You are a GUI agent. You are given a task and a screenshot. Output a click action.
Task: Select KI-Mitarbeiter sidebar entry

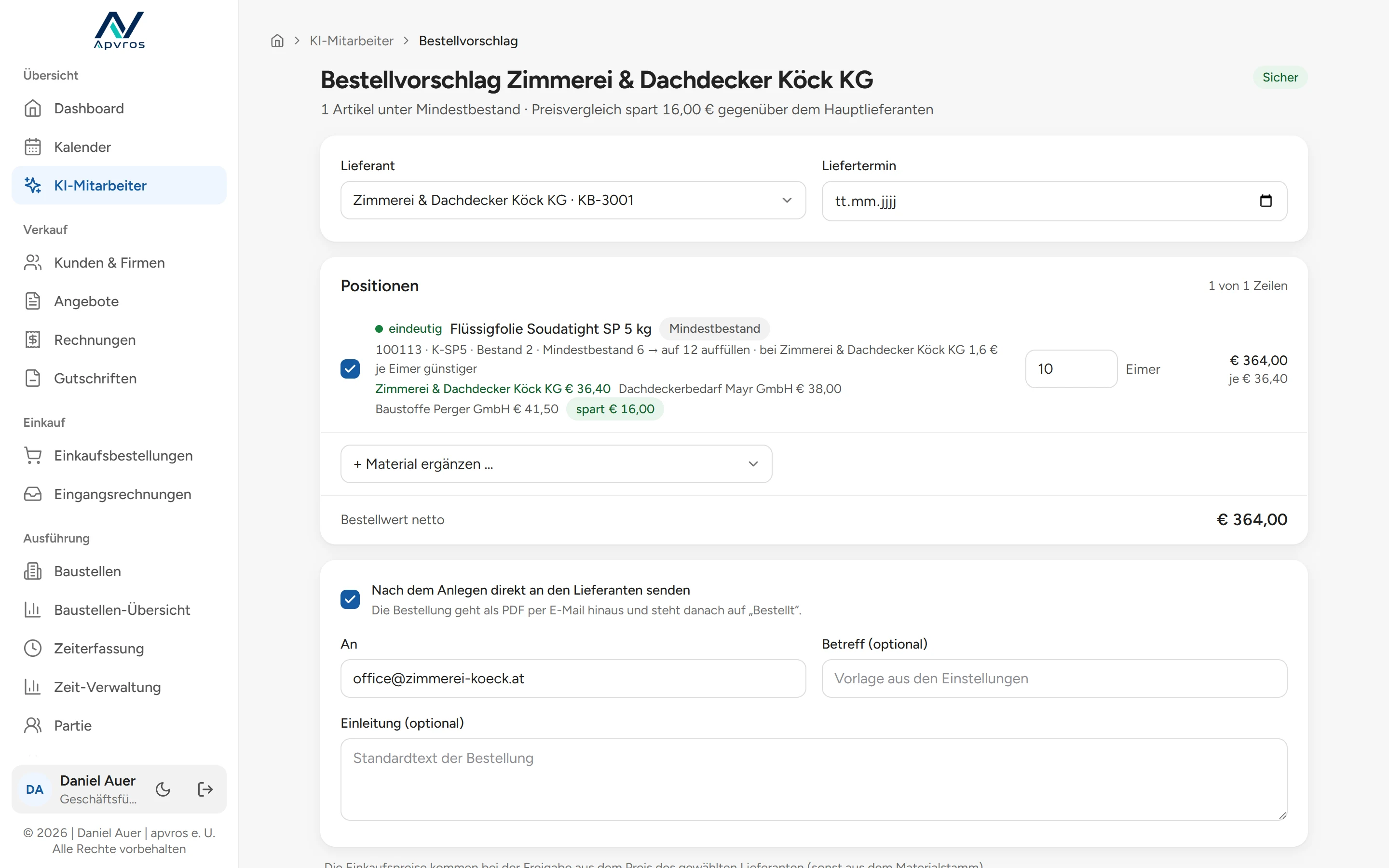tap(119, 186)
